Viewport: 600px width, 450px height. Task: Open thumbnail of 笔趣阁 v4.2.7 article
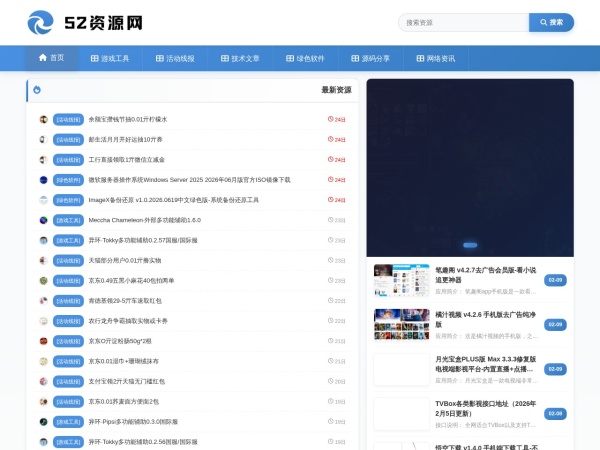coord(402,280)
